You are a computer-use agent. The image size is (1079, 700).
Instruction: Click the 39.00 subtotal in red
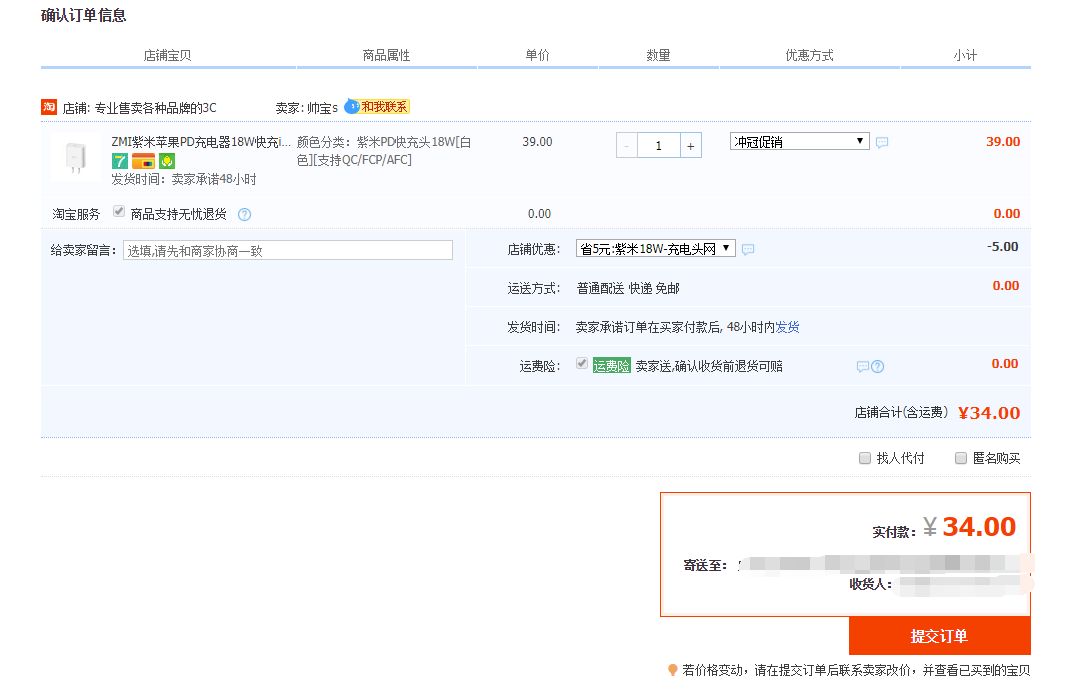1003,141
